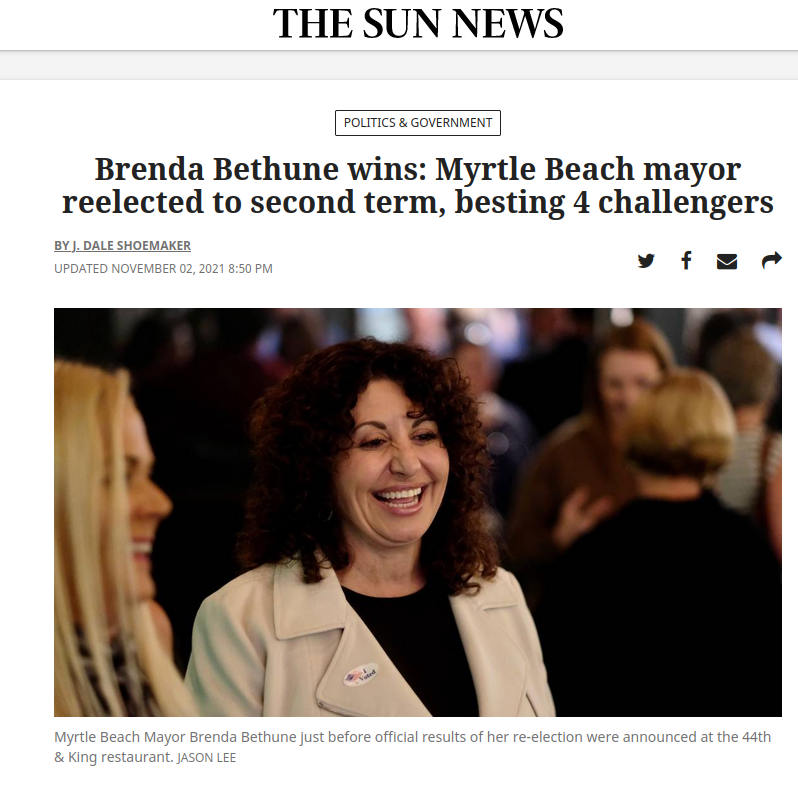This screenshot has width=798, height=785.
Task: Click the gray navigation bar below the masthead
Action: point(399,65)
